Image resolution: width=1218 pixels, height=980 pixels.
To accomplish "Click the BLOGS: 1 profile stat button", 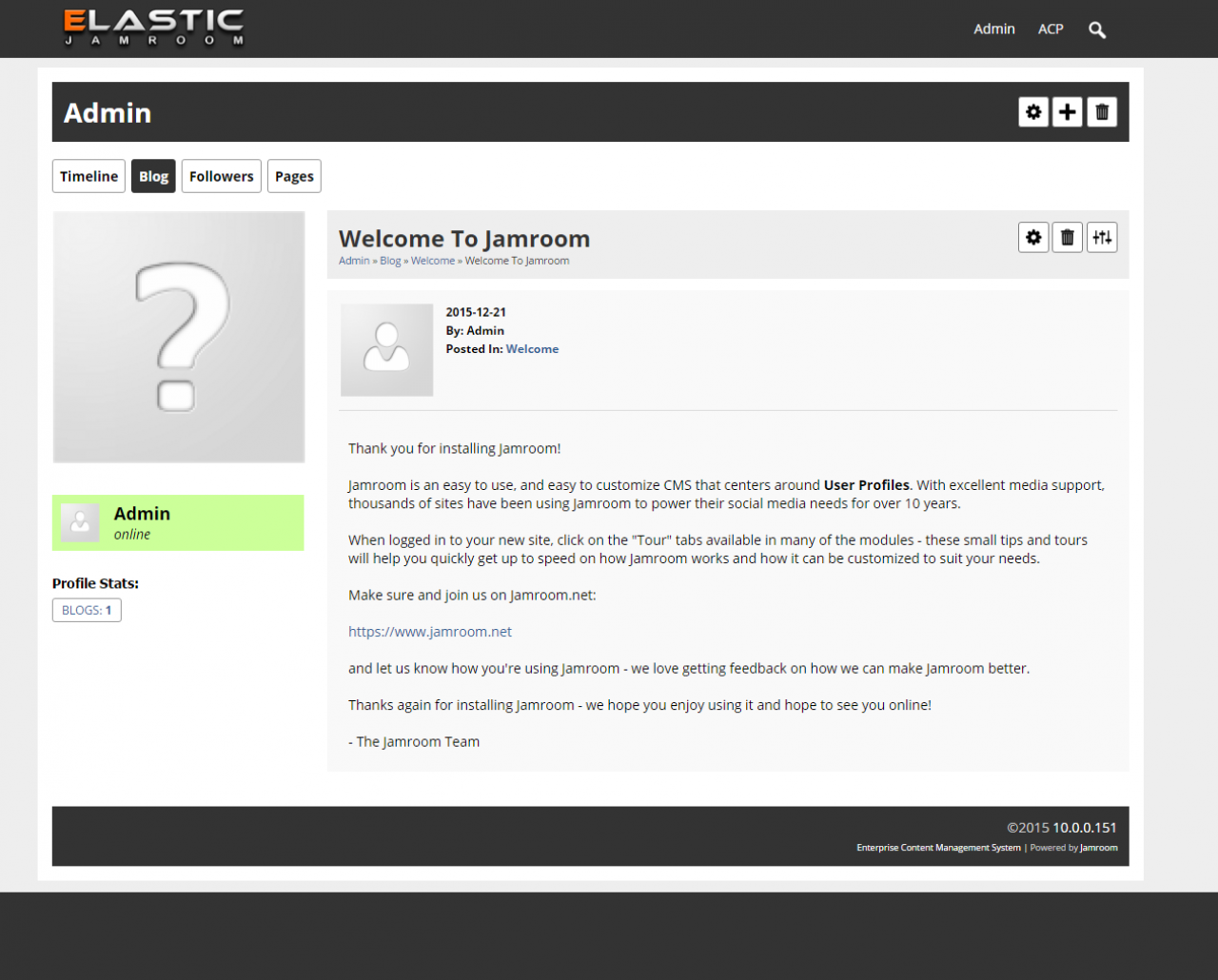I will pyautogui.click(x=87, y=610).
